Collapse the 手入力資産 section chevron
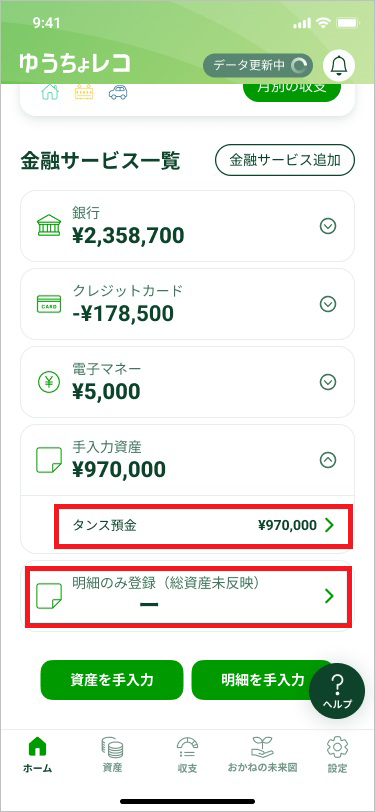The image size is (375, 812). click(328, 460)
